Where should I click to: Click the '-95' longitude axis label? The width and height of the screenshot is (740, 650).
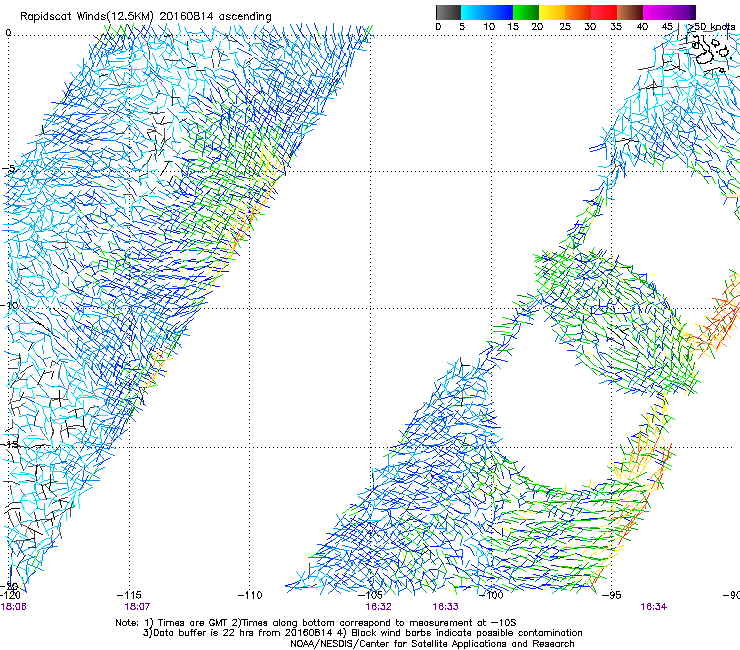[612, 595]
